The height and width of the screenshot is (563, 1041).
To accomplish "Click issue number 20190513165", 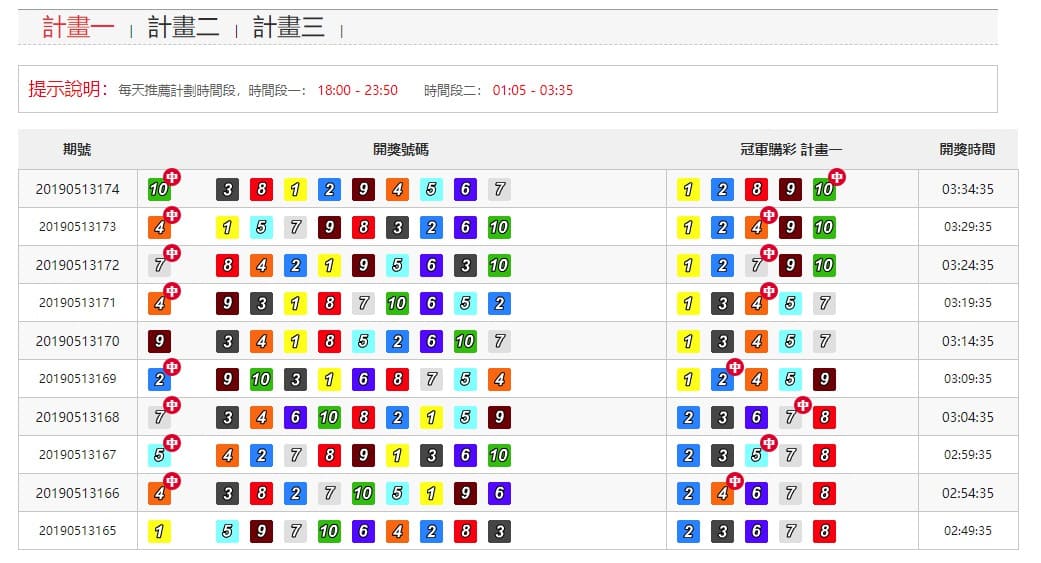I will [x=78, y=531].
